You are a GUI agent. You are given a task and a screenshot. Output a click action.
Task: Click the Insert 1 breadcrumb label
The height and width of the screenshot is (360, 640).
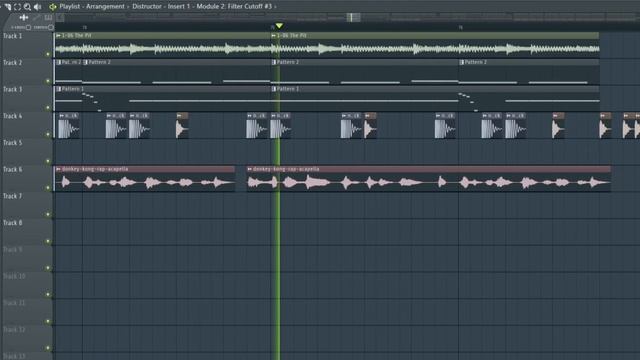[x=179, y=7]
